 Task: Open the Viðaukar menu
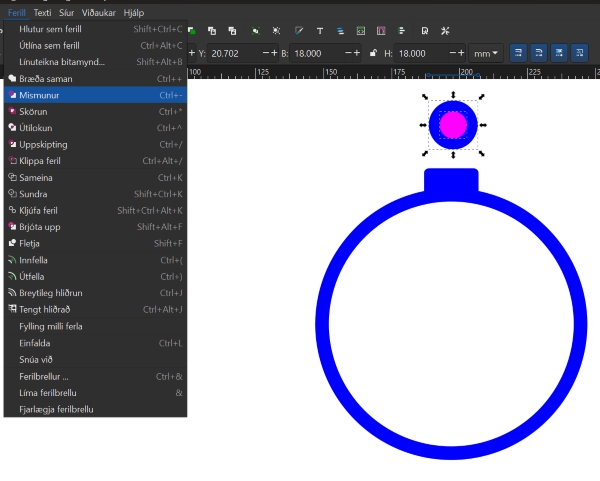click(x=98, y=13)
